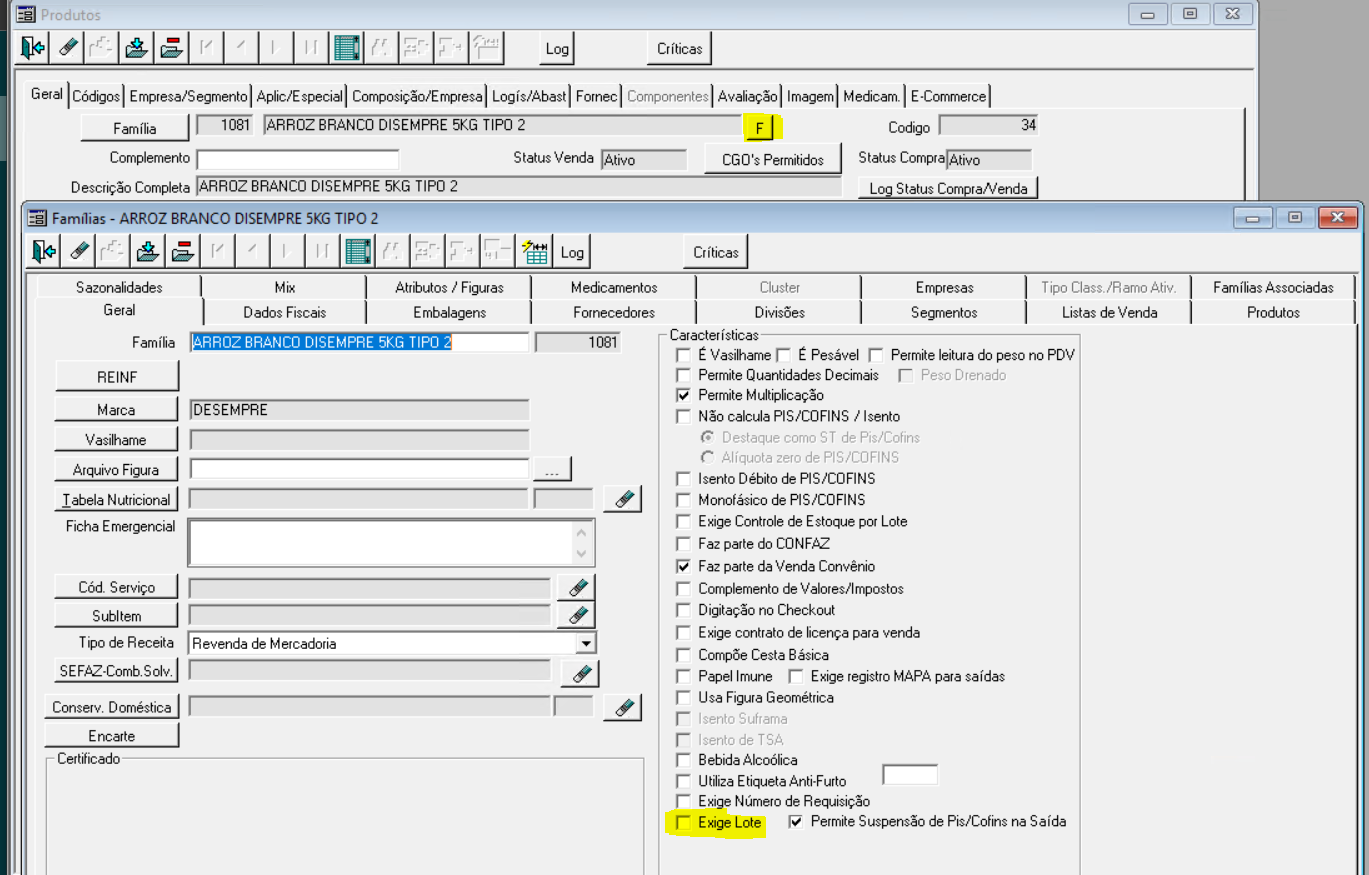The image size is (1369, 875).
Task: Open the Fornecedores tab in Famílias
Action: 614,312
